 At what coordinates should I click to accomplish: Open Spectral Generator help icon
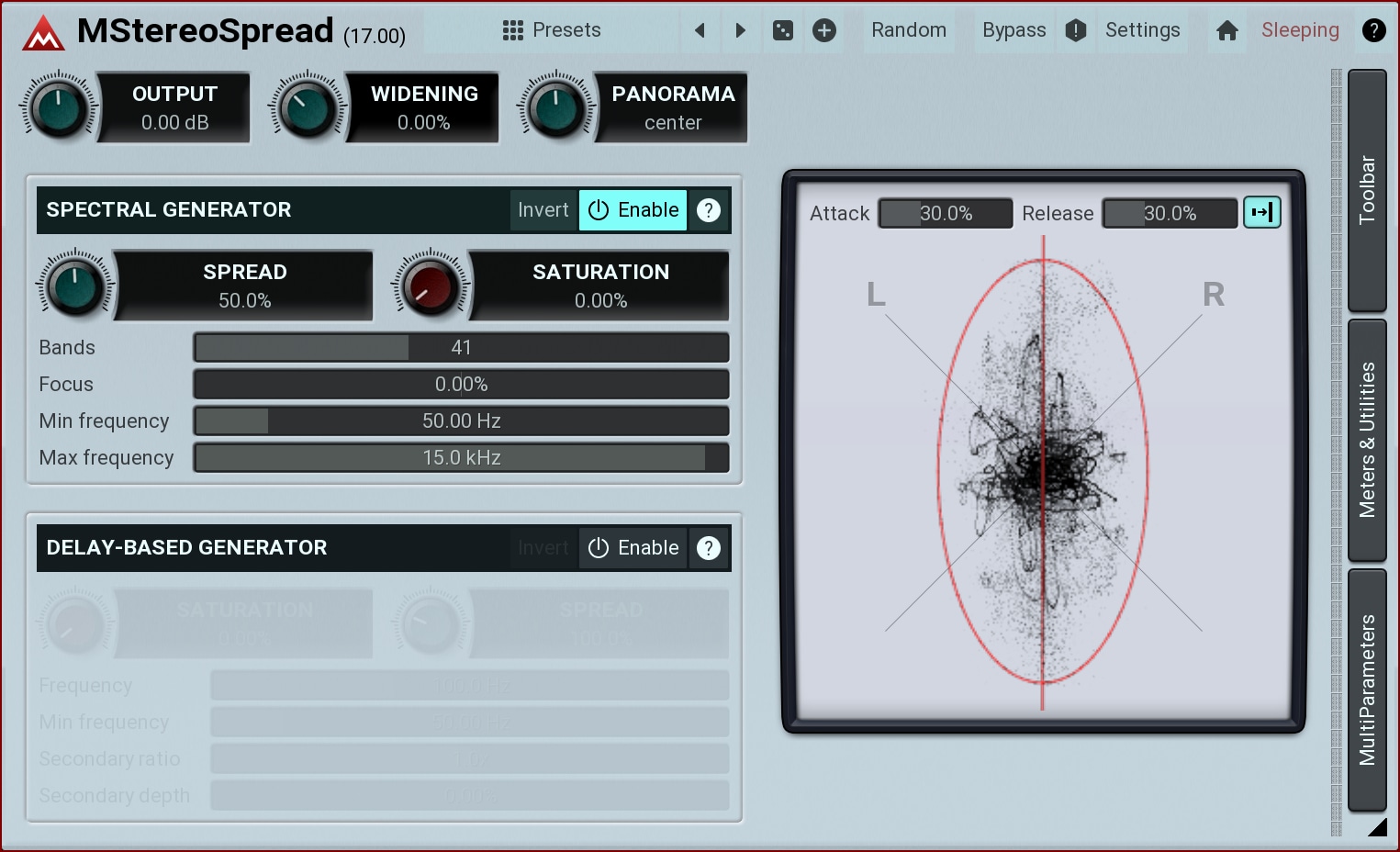point(709,210)
